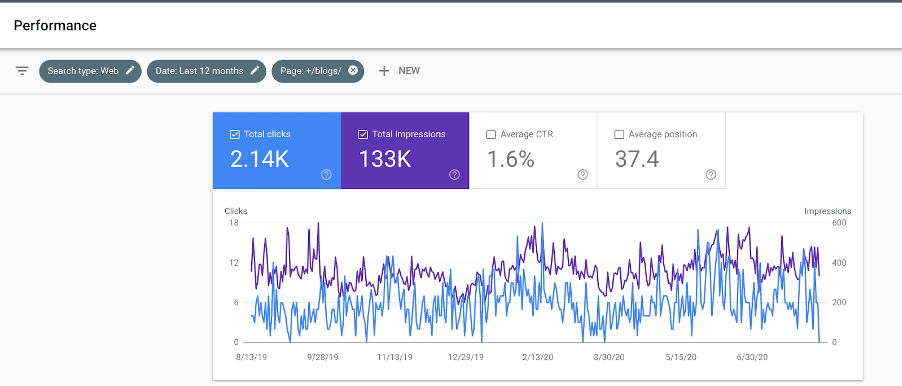Open help icon on Average position card

click(711, 175)
